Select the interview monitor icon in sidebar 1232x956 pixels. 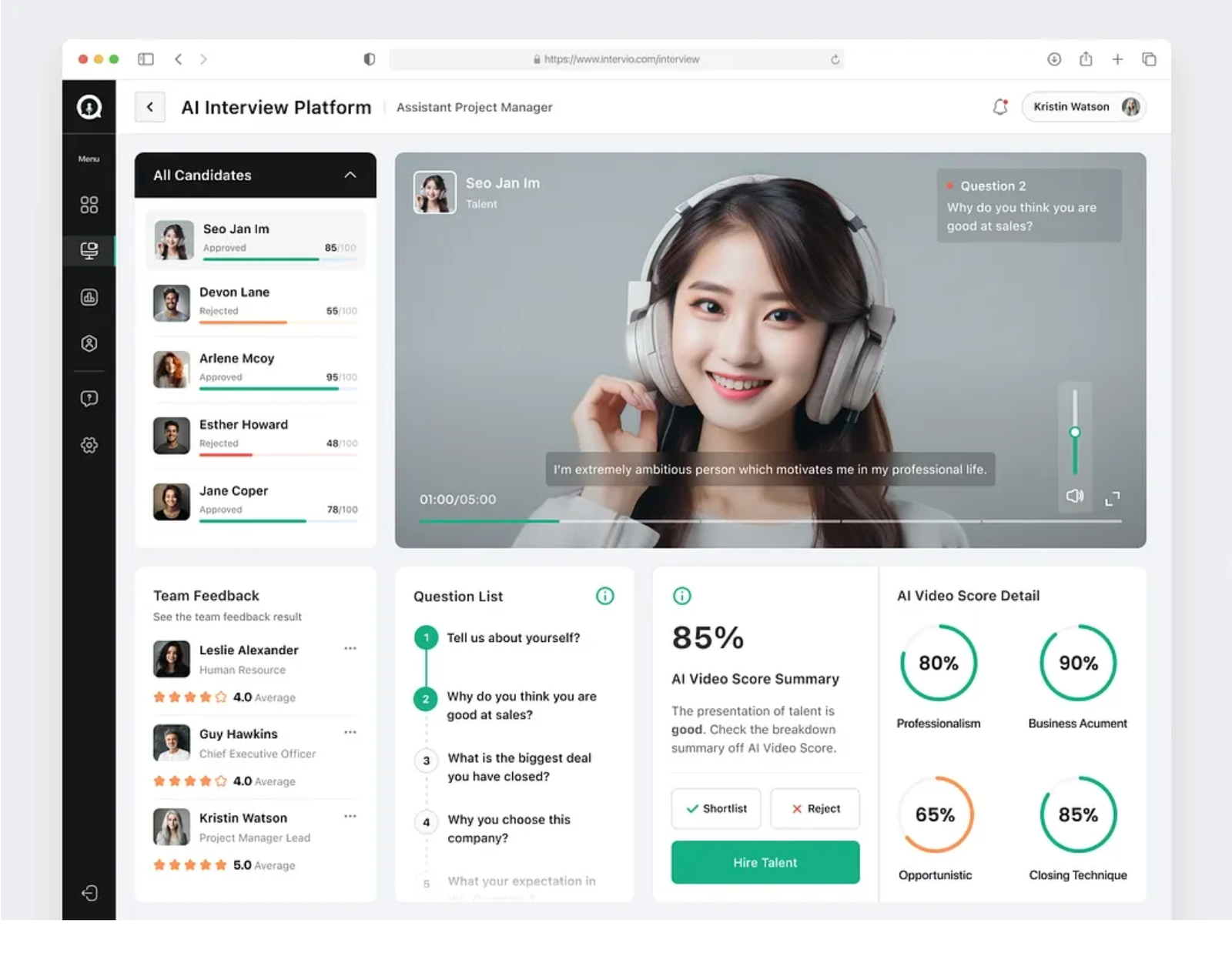pos(89,250)
